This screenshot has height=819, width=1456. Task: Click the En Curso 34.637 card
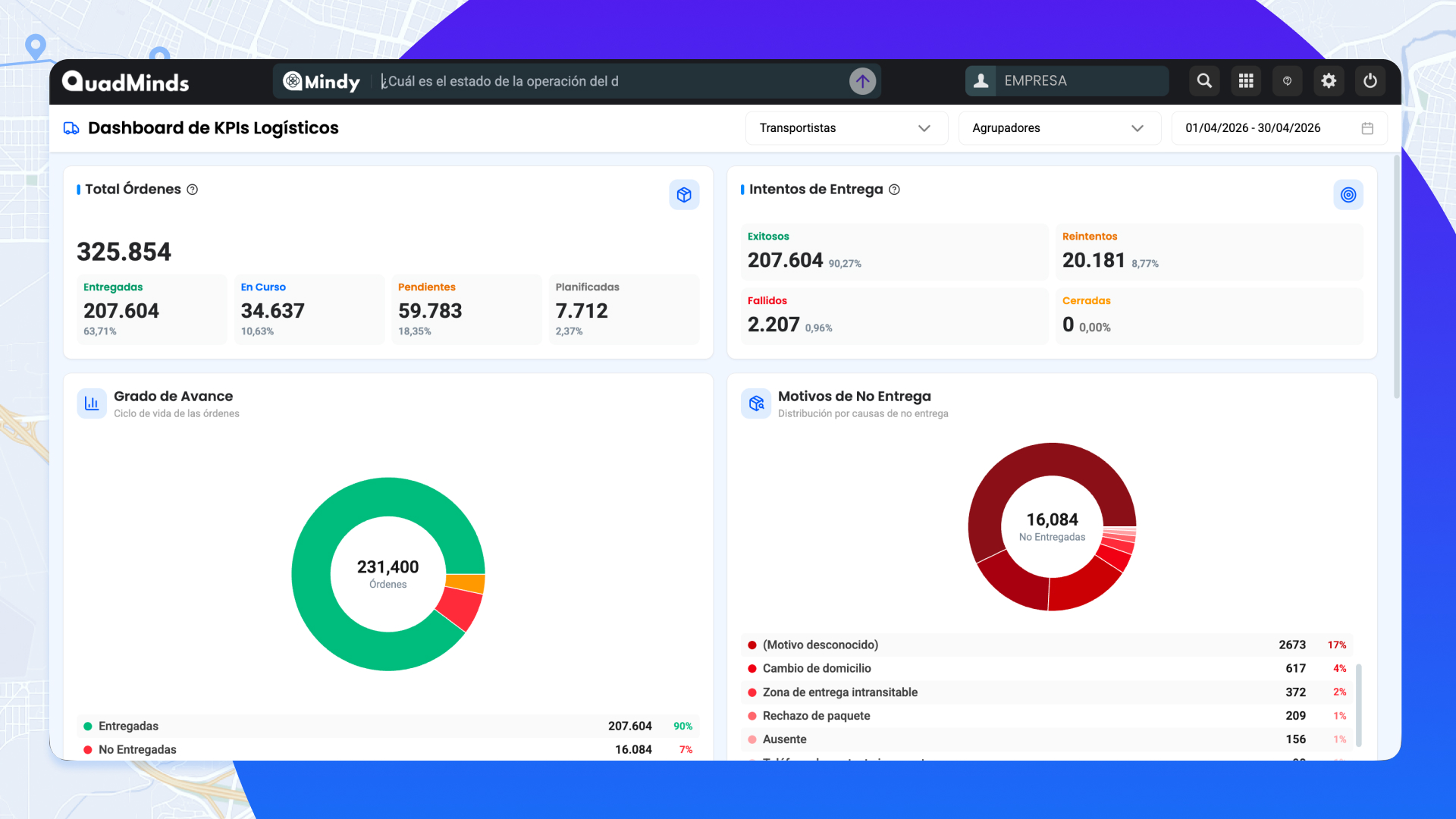click(309, 310)
